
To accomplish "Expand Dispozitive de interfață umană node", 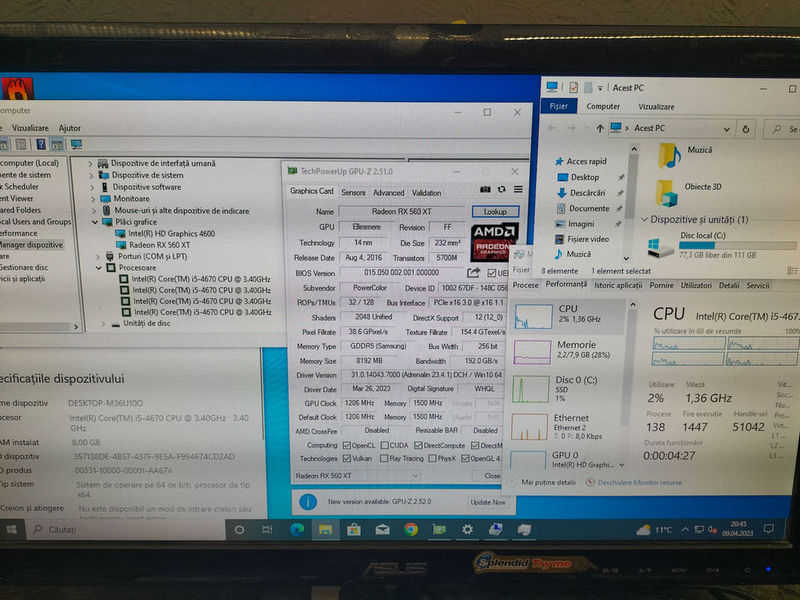I will point(90,163).
